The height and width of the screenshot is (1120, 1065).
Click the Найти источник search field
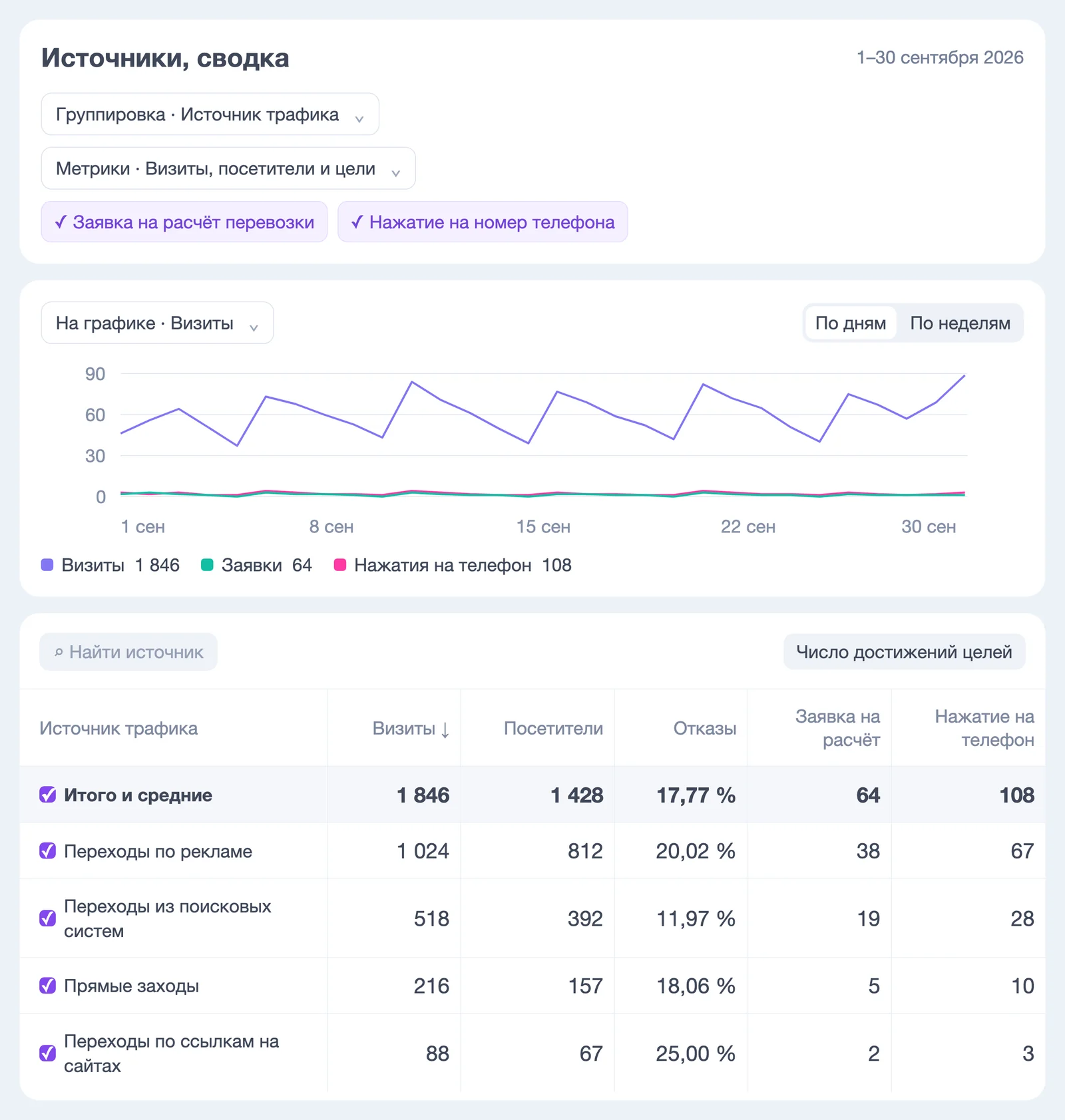tap(128, 652)
